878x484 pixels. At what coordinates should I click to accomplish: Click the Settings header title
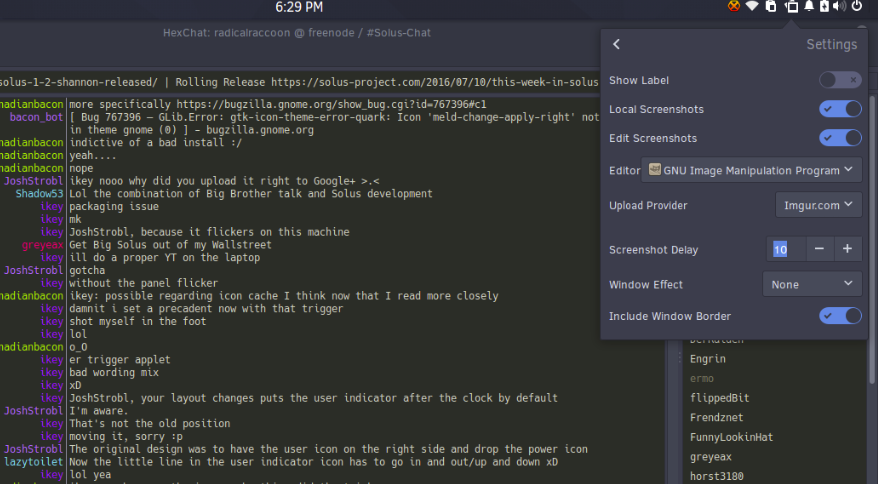click(832, 44)
